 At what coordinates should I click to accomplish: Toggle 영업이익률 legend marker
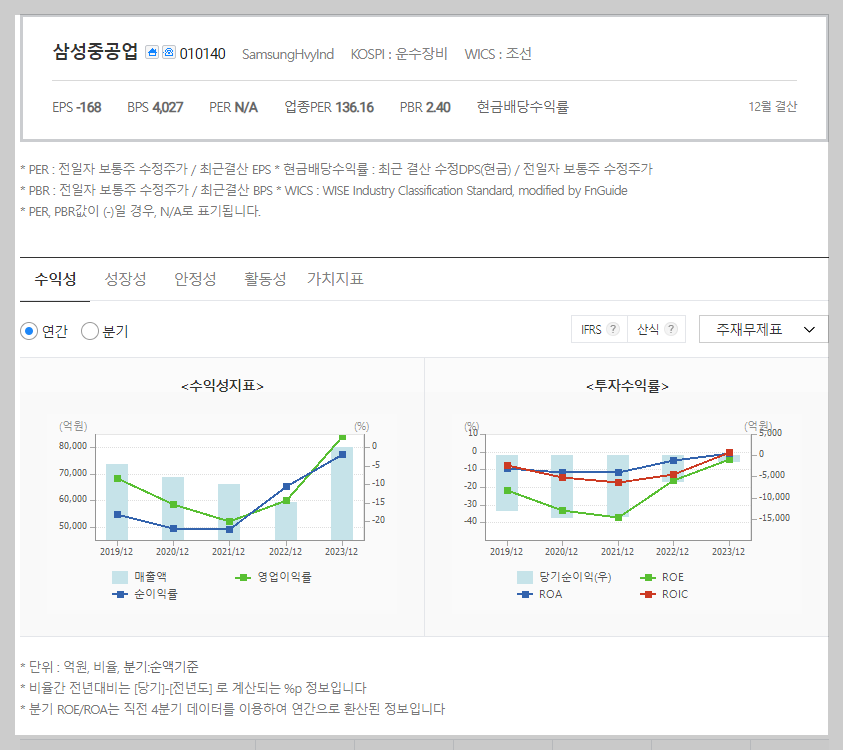[243, 577]
